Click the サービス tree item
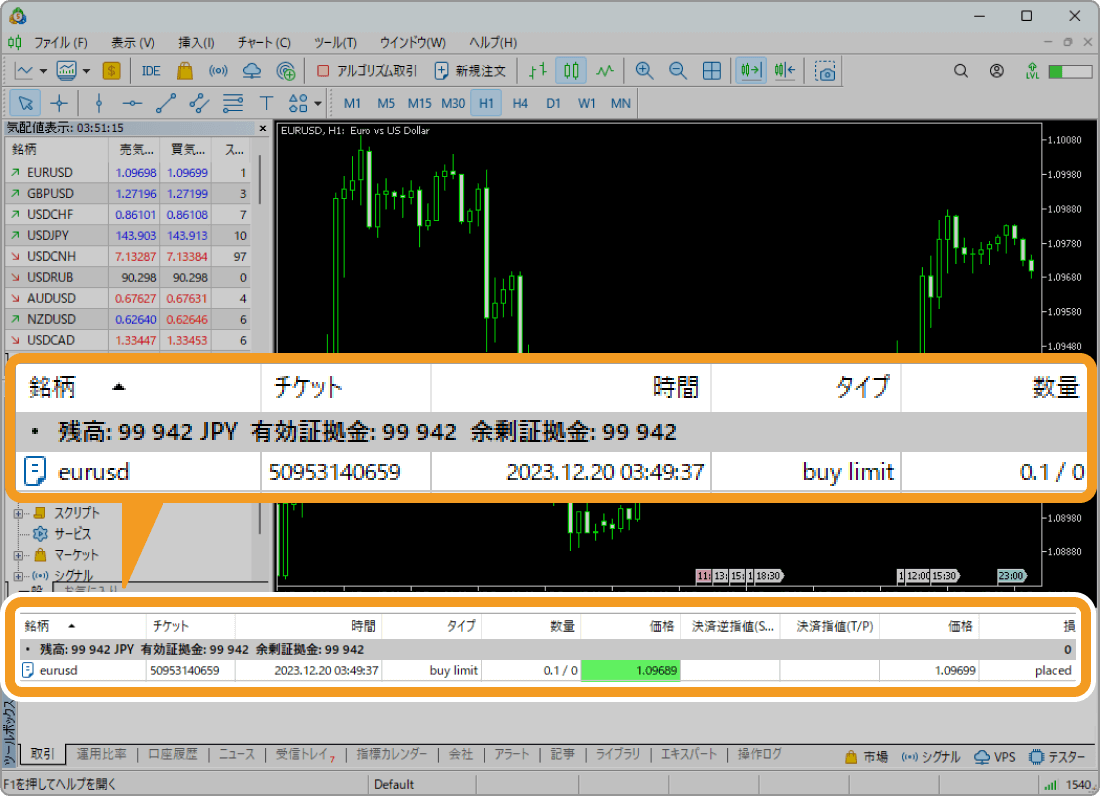Viewport: 1100px width, 796px height. (72, 534)
